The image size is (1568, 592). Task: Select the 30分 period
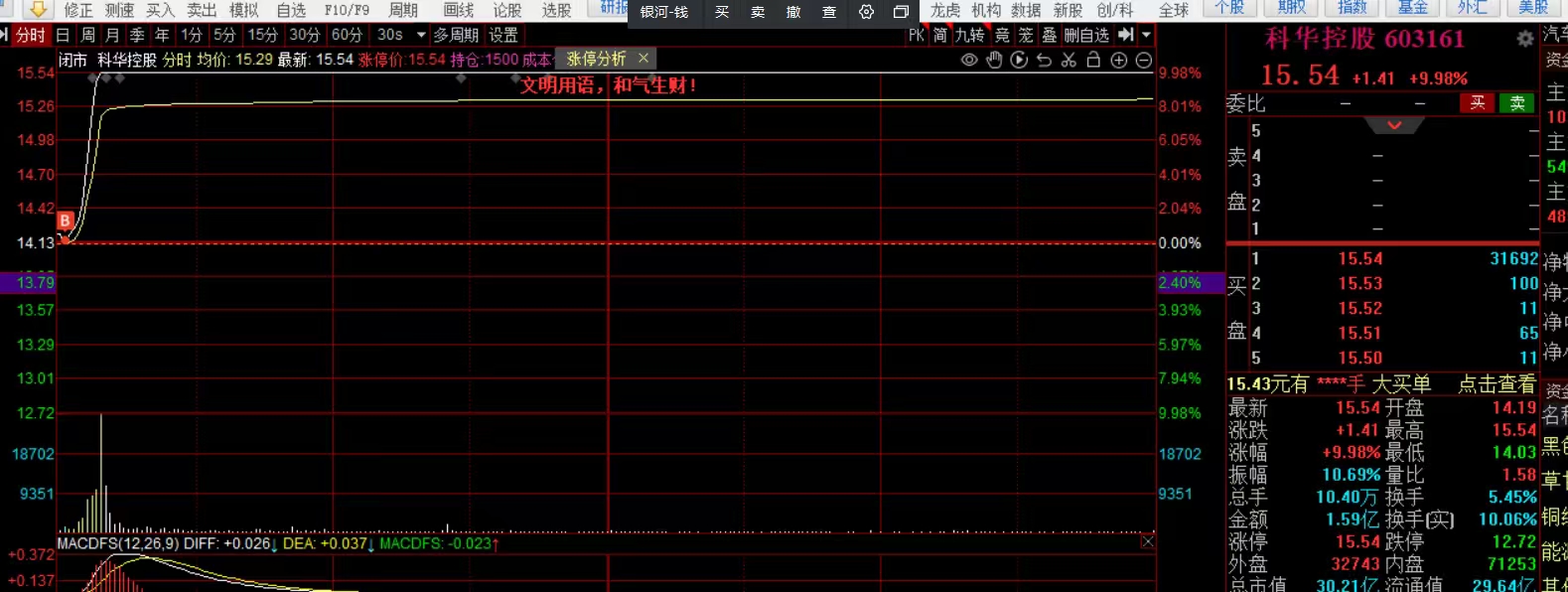point(305,35)
